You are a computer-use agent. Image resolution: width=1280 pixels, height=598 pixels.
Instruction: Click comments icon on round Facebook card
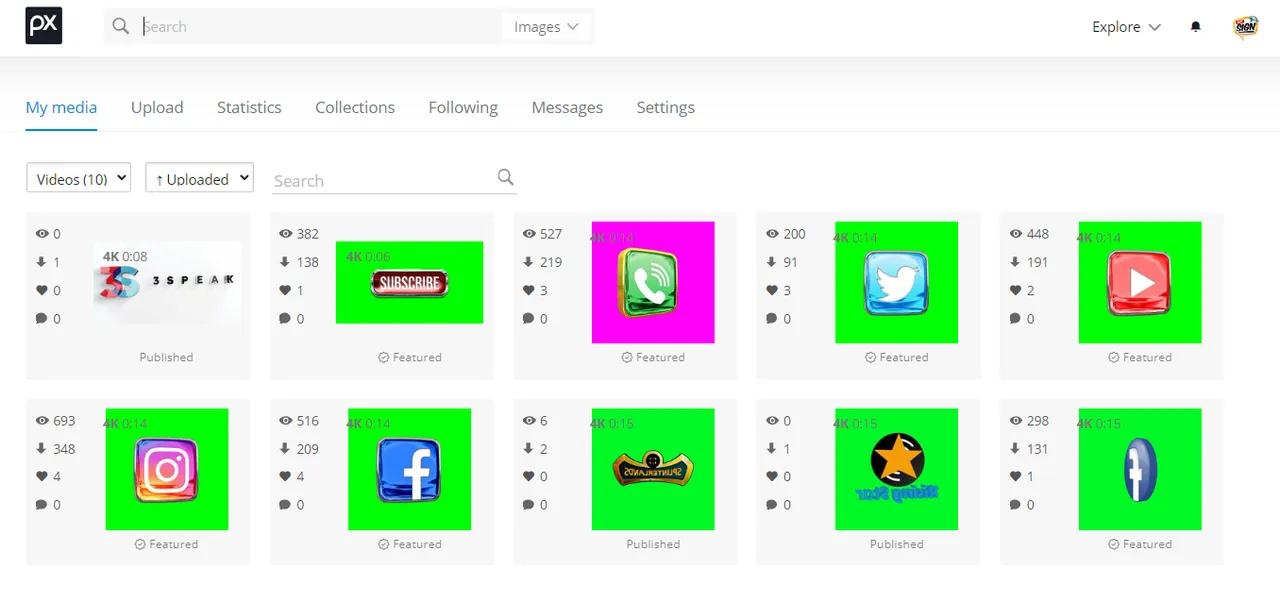1015,506
